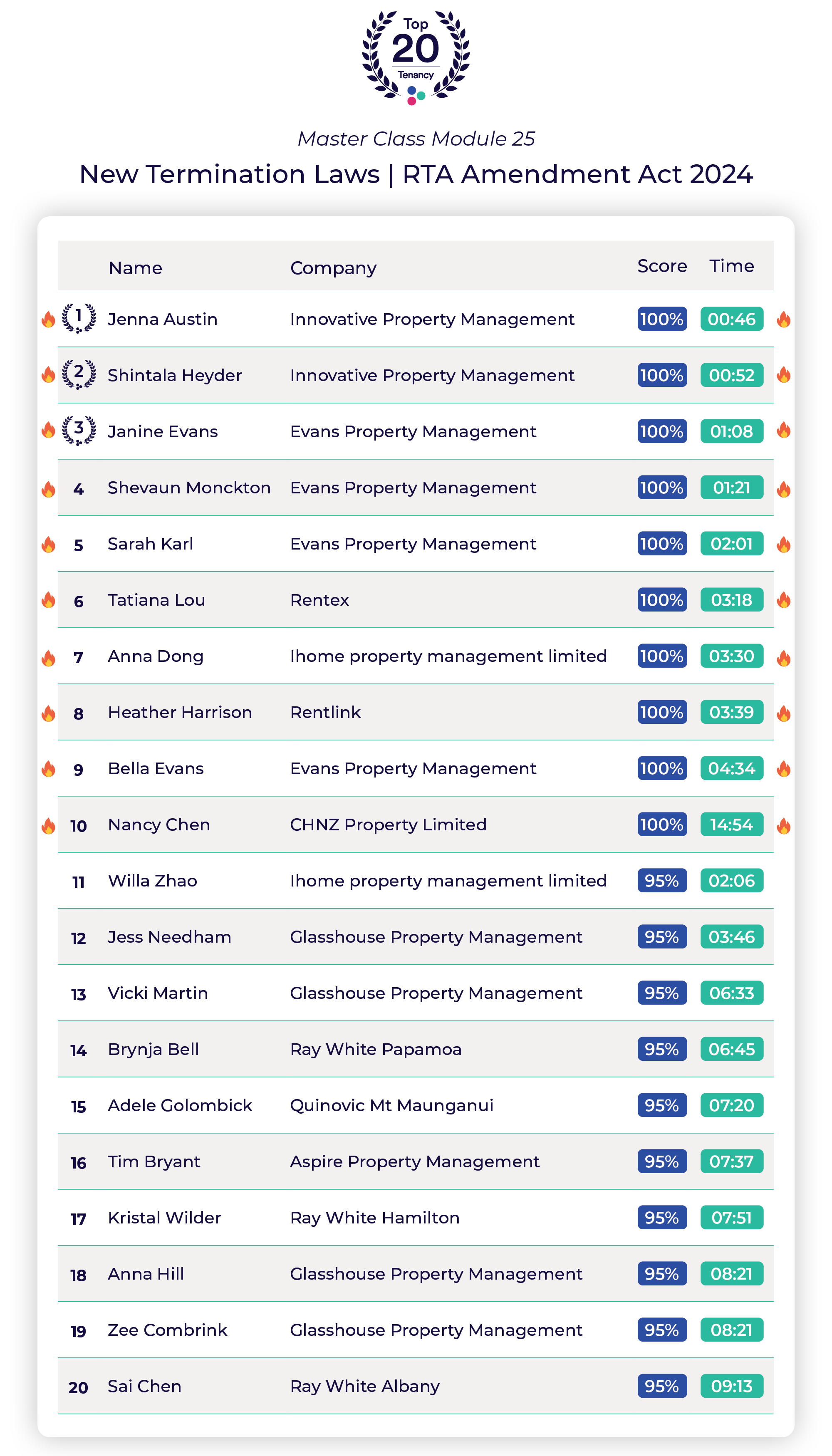
Task: Click the Score column header
Action: click(x=662, y=266)
